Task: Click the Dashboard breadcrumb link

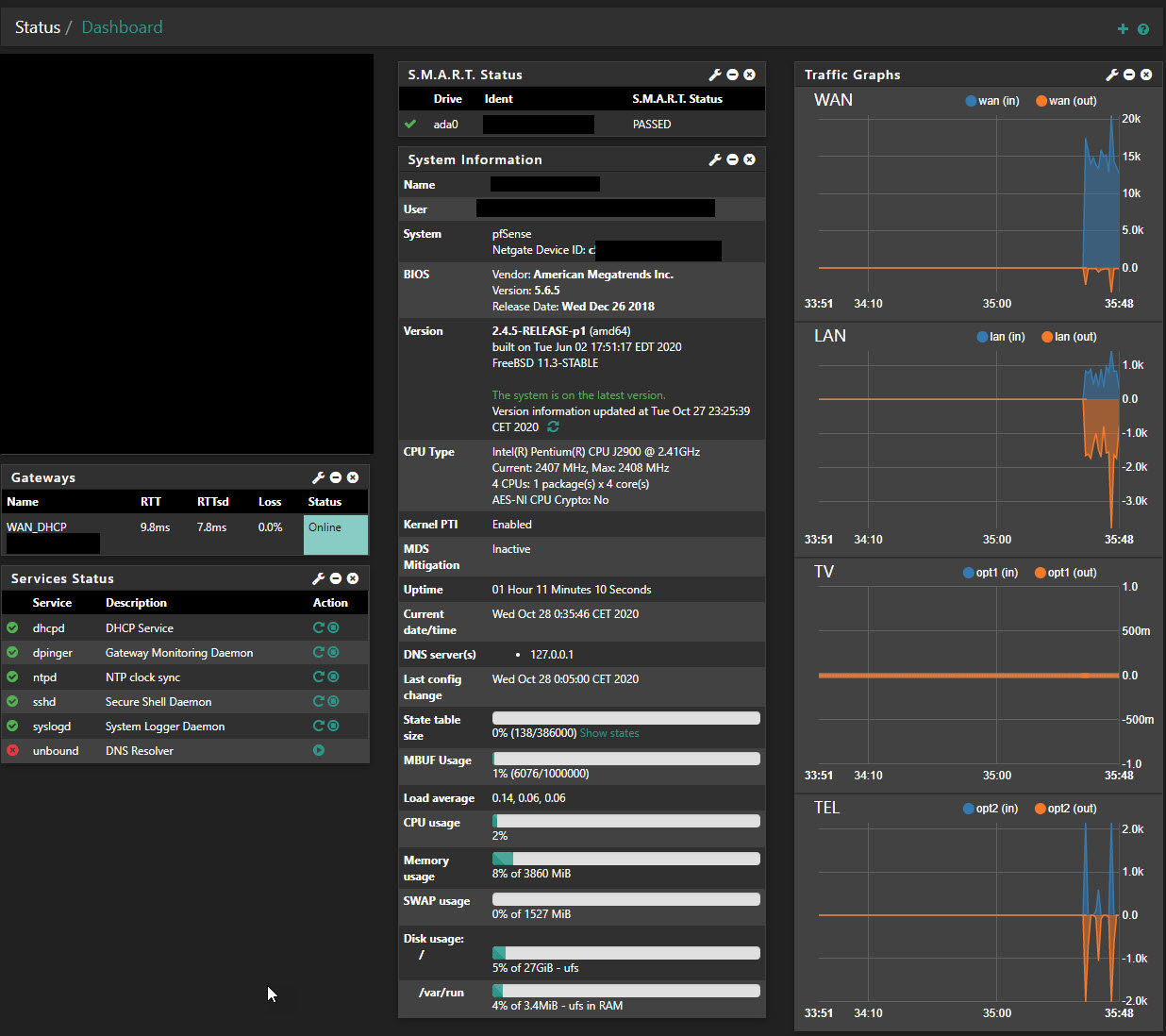Action: (122, 27)
